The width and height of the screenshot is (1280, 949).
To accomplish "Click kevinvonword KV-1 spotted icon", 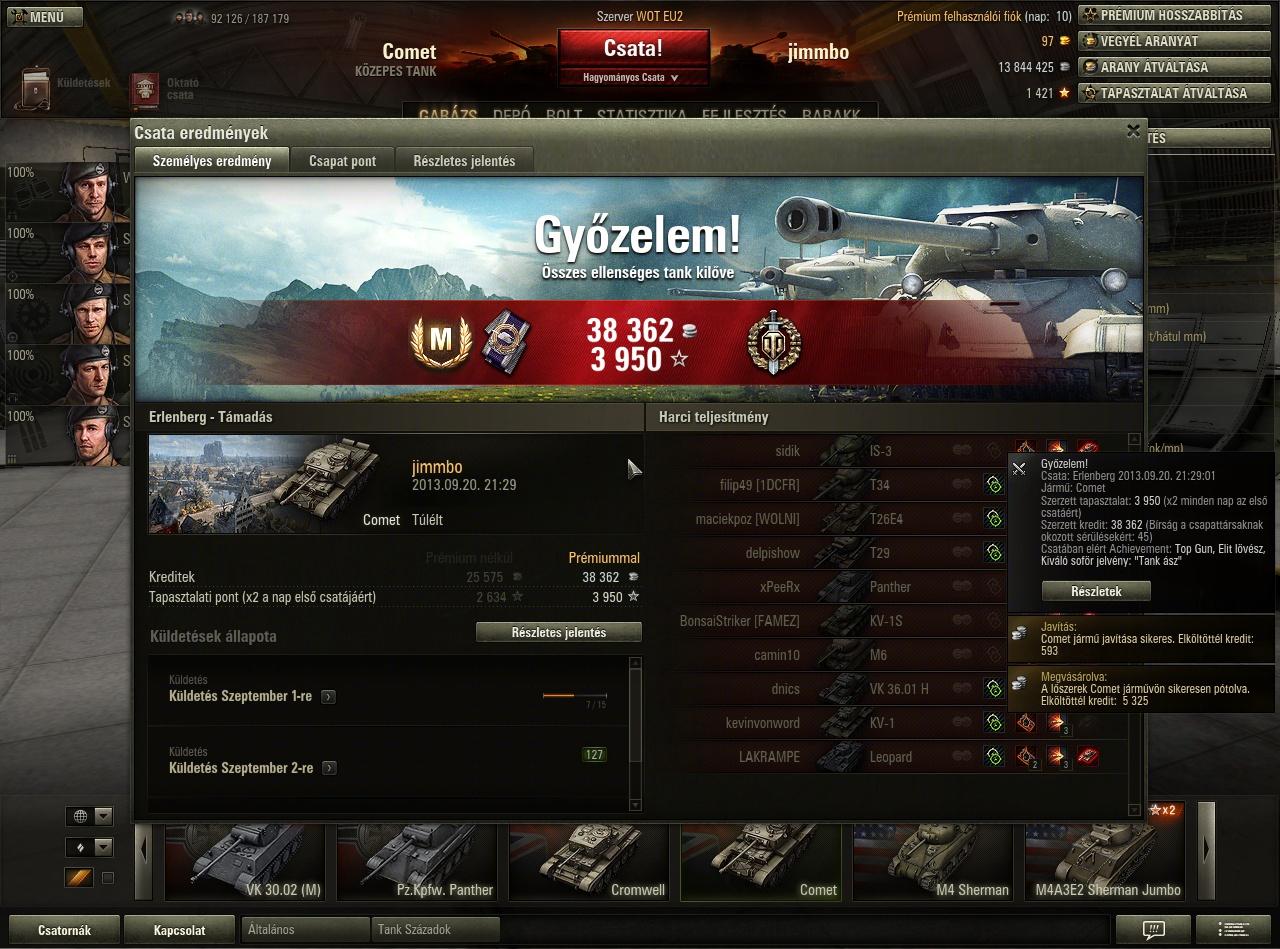I will pos(994,723).
